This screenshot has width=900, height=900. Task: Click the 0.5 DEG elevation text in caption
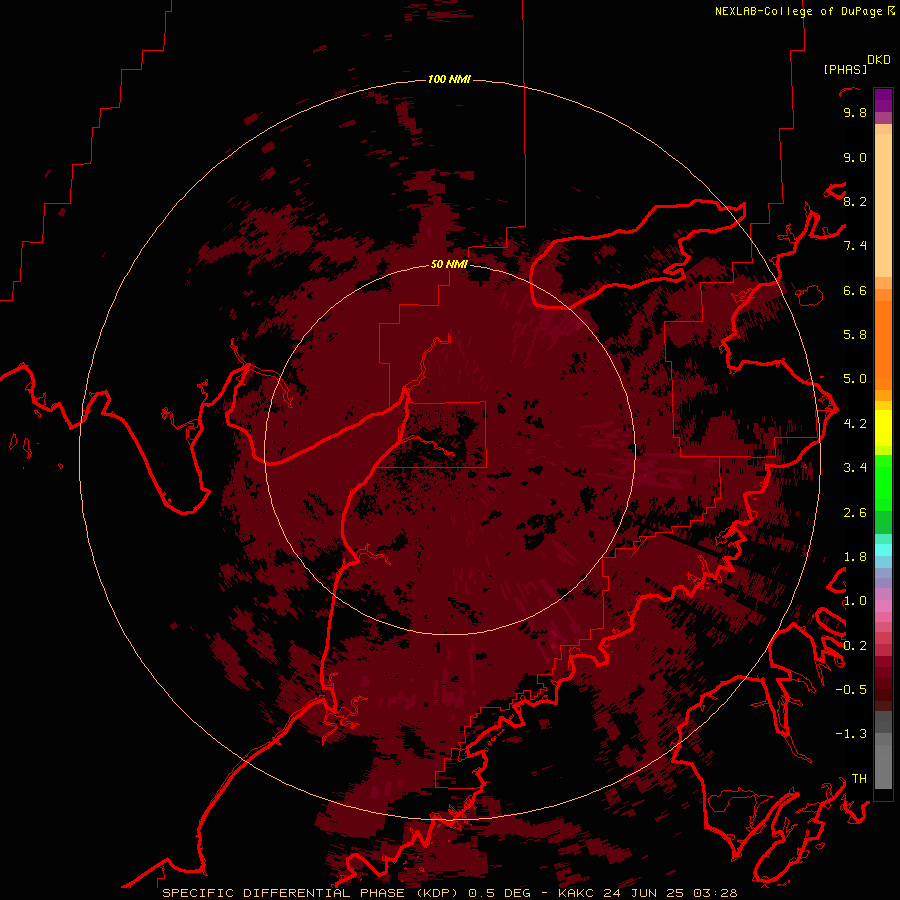coord(499,893)
